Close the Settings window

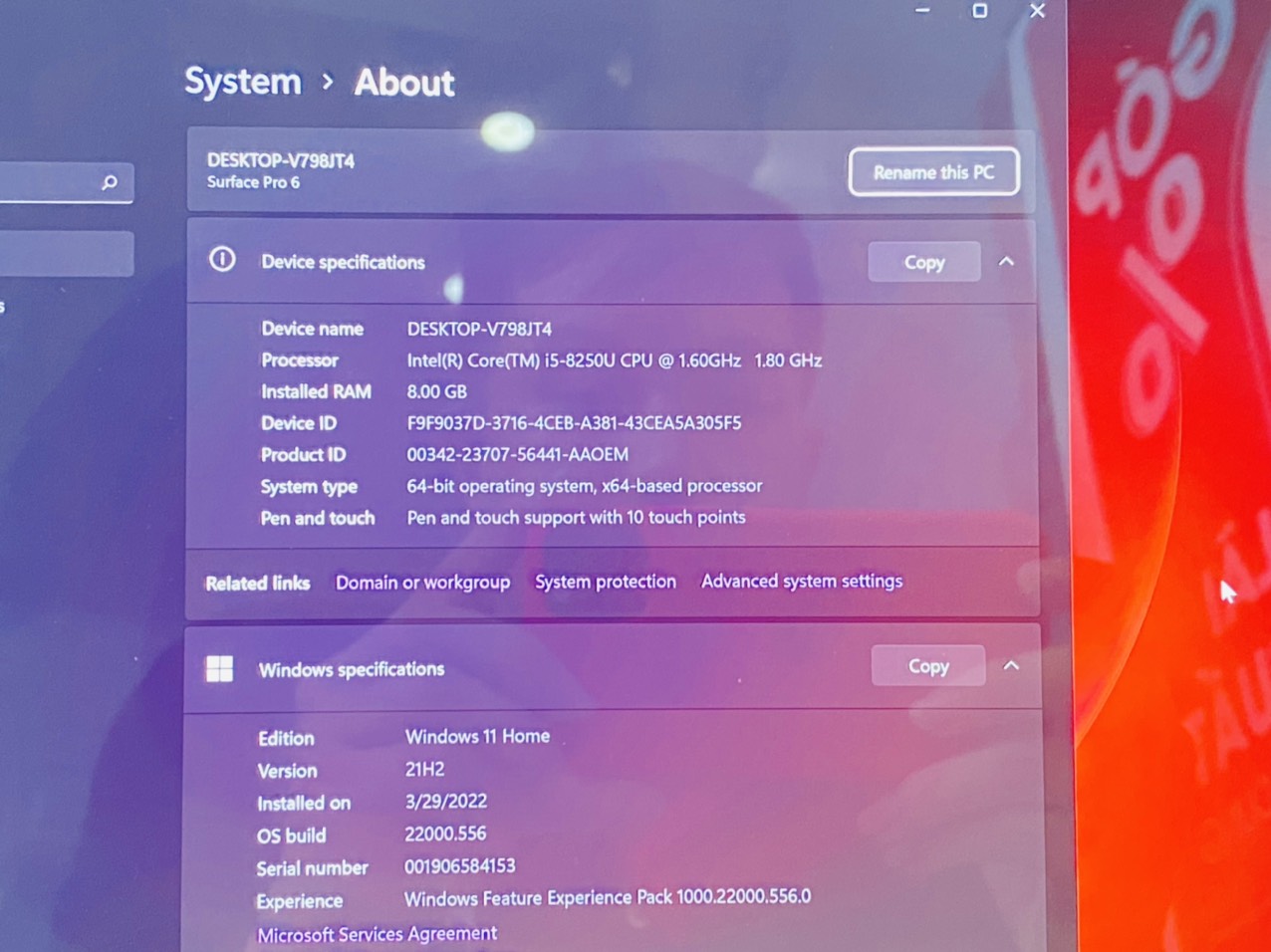tap(1037, 11)
